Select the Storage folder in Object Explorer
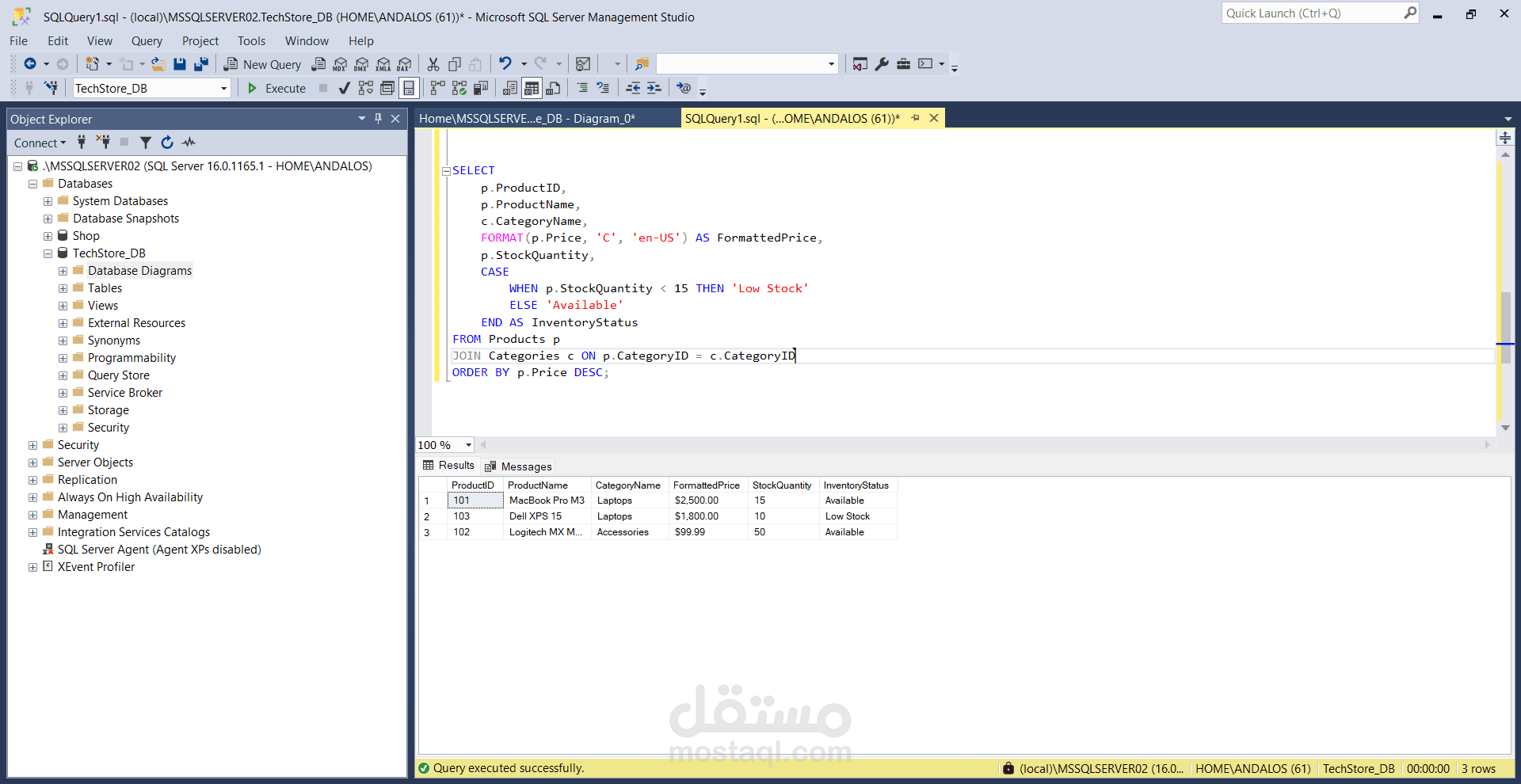 [x=109, y=410]
